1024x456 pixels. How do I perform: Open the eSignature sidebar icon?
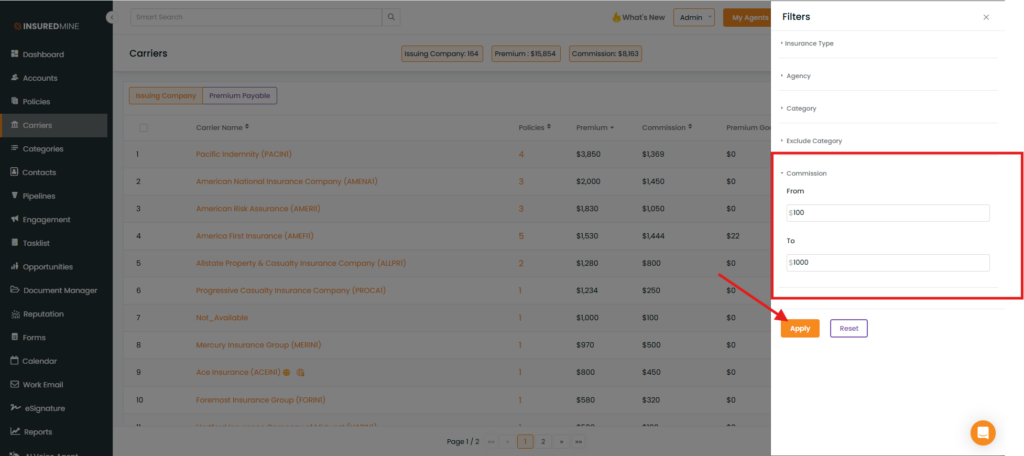pos(15,408)
